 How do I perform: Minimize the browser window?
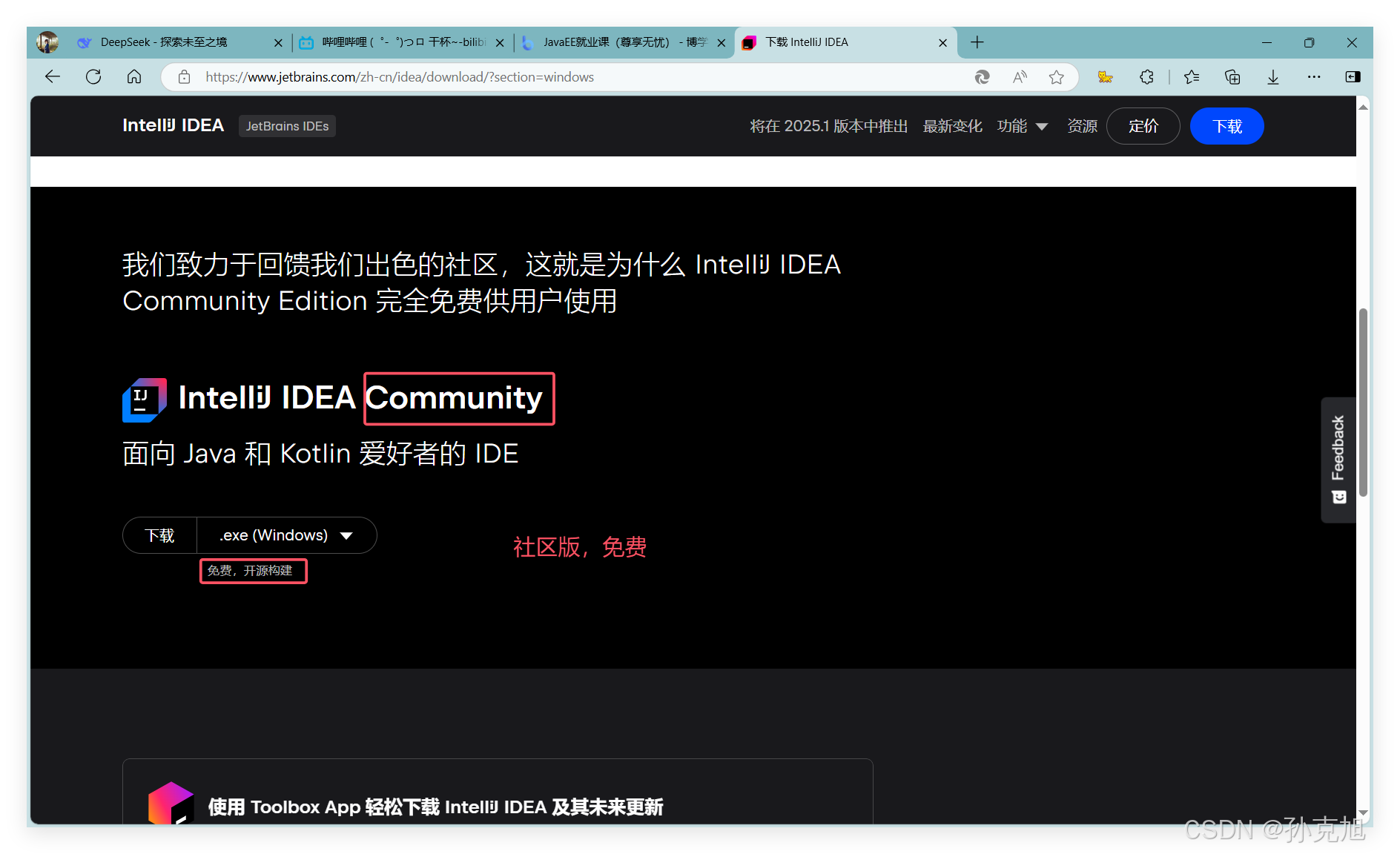click(x=1267, y=42)
